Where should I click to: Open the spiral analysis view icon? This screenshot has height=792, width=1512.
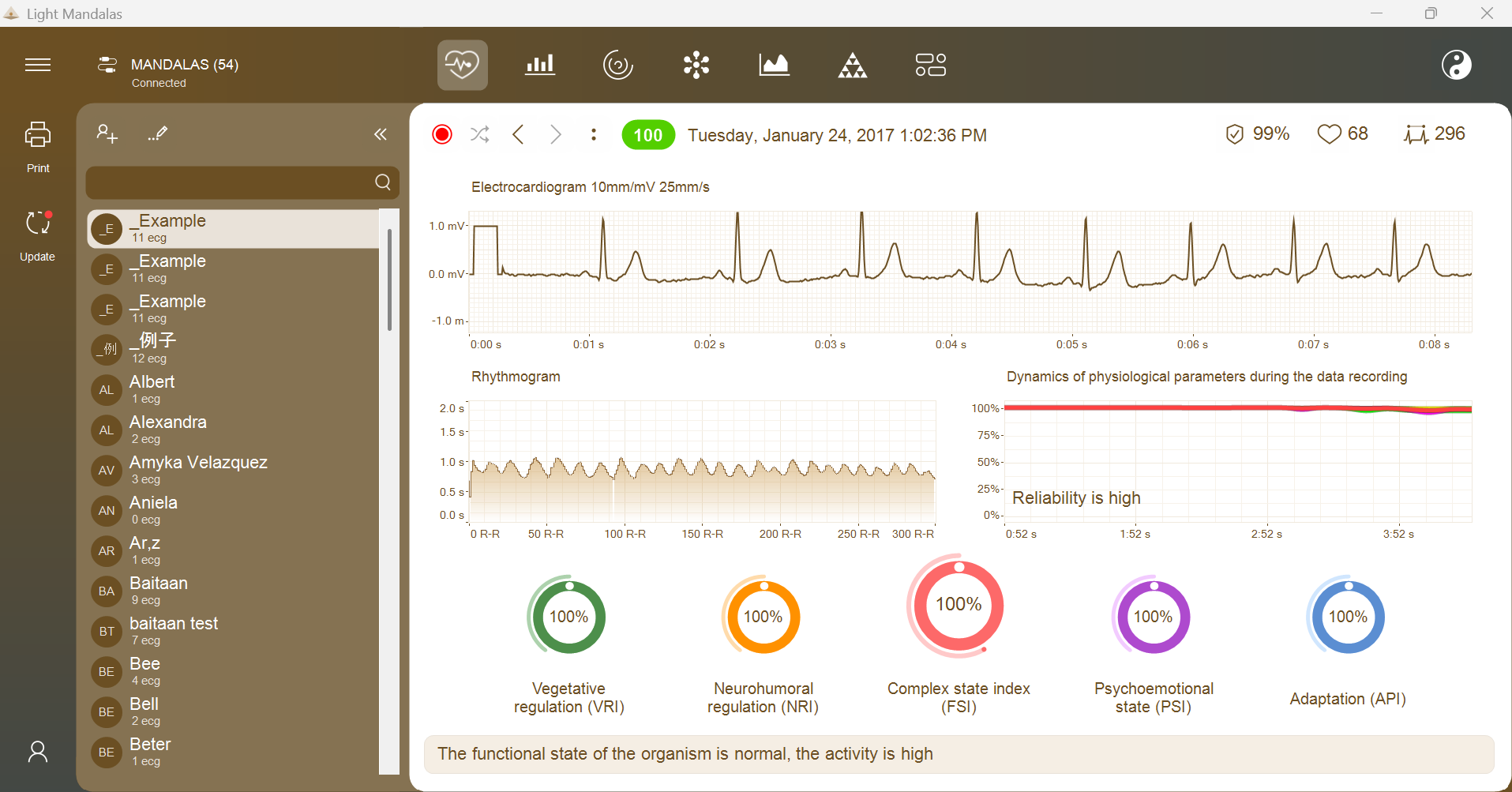[618, 65]
